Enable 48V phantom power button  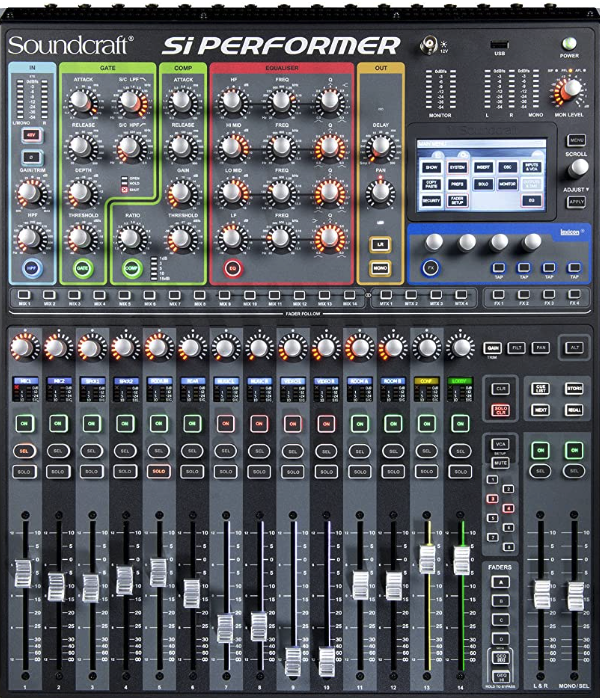[32, 135]
